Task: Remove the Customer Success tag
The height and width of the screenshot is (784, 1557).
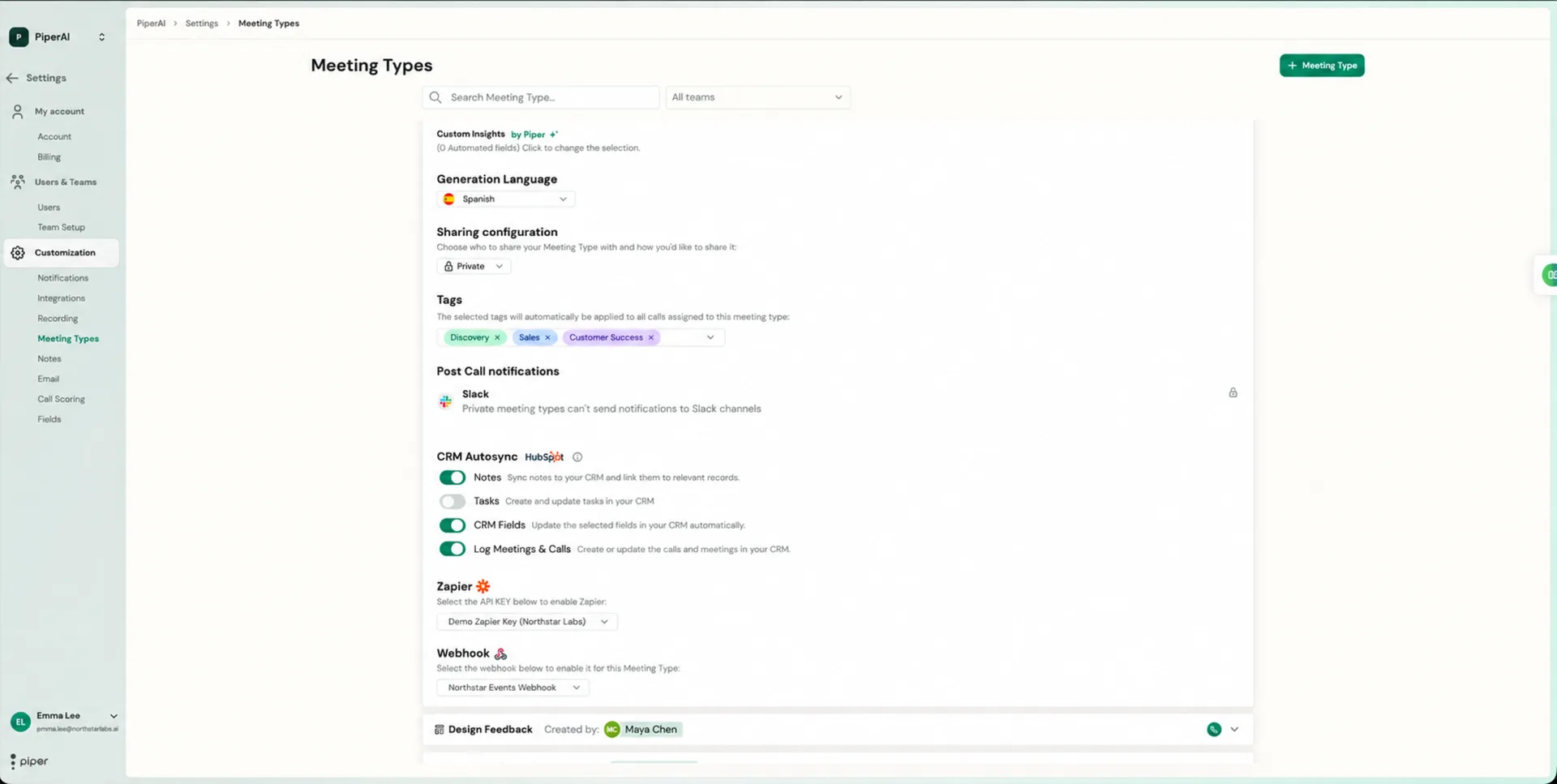Action: 650,337
